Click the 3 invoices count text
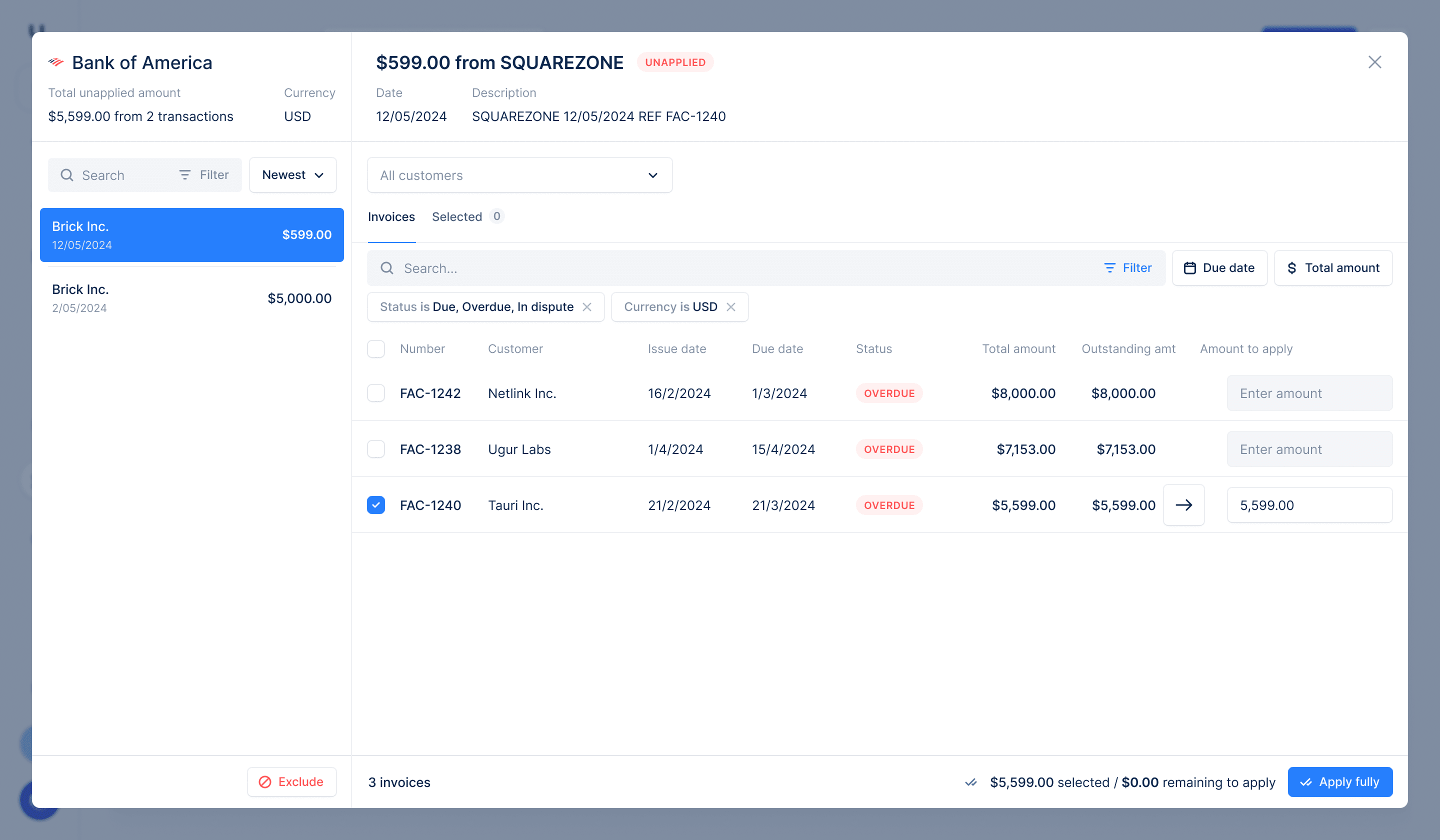Image resolution: width=1440 pixels, height=840 pixels. click(399, 782)
